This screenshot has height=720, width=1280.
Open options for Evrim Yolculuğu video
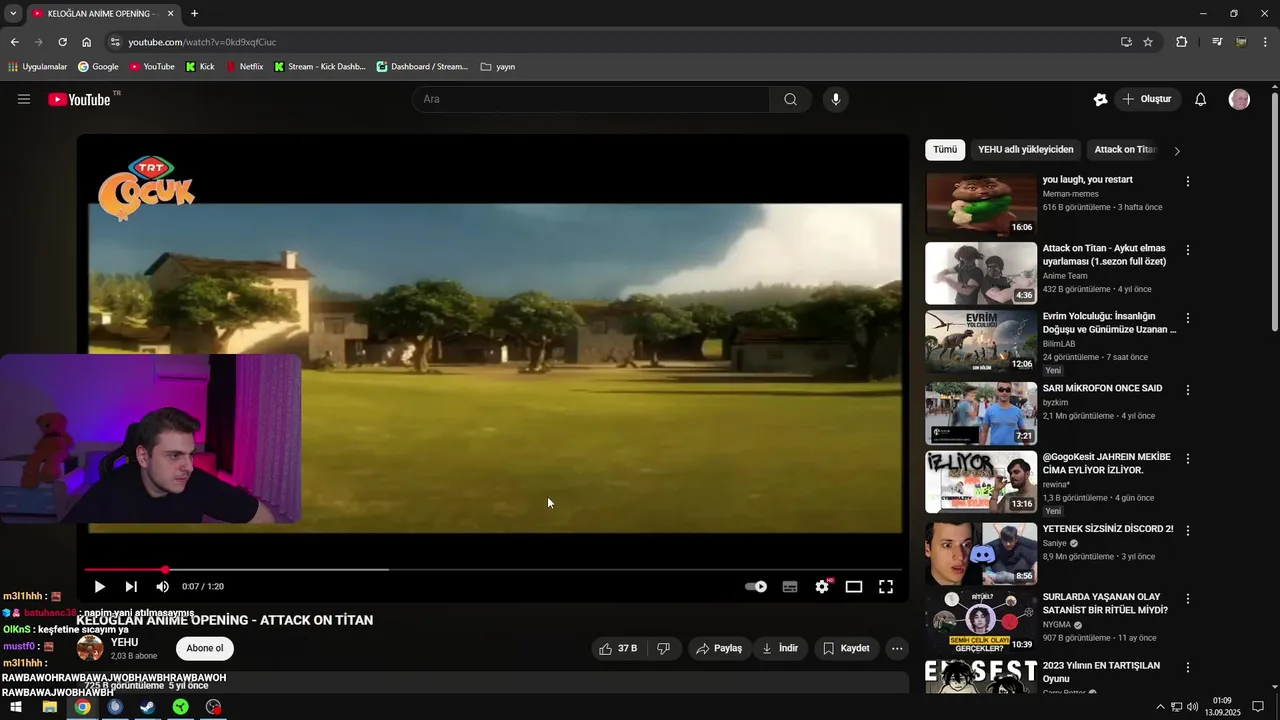pos(1188,319)
